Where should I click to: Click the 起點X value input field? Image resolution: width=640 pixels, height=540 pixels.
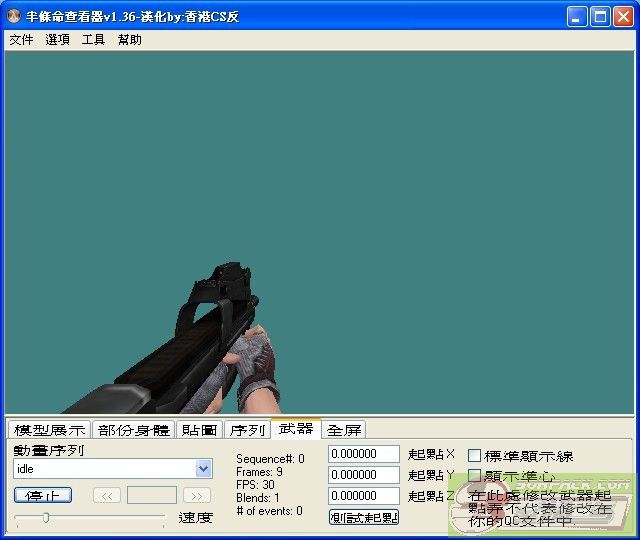click(x=364, y=455)
